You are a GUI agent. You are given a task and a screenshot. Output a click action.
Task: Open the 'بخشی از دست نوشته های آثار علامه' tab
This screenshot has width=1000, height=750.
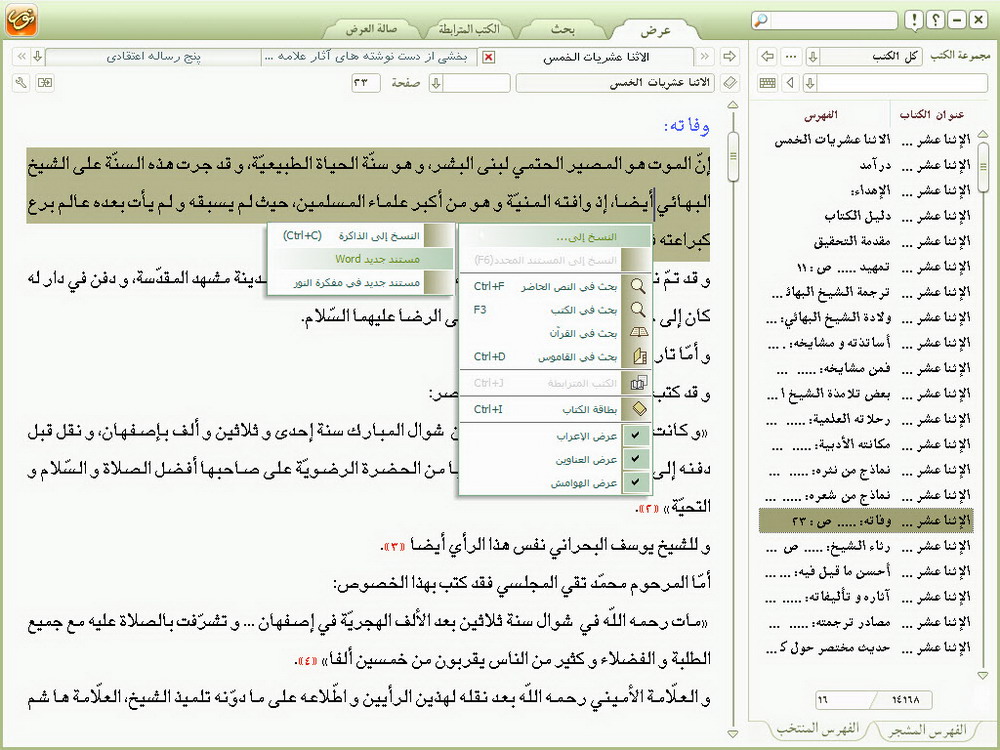tap(367, 57)
